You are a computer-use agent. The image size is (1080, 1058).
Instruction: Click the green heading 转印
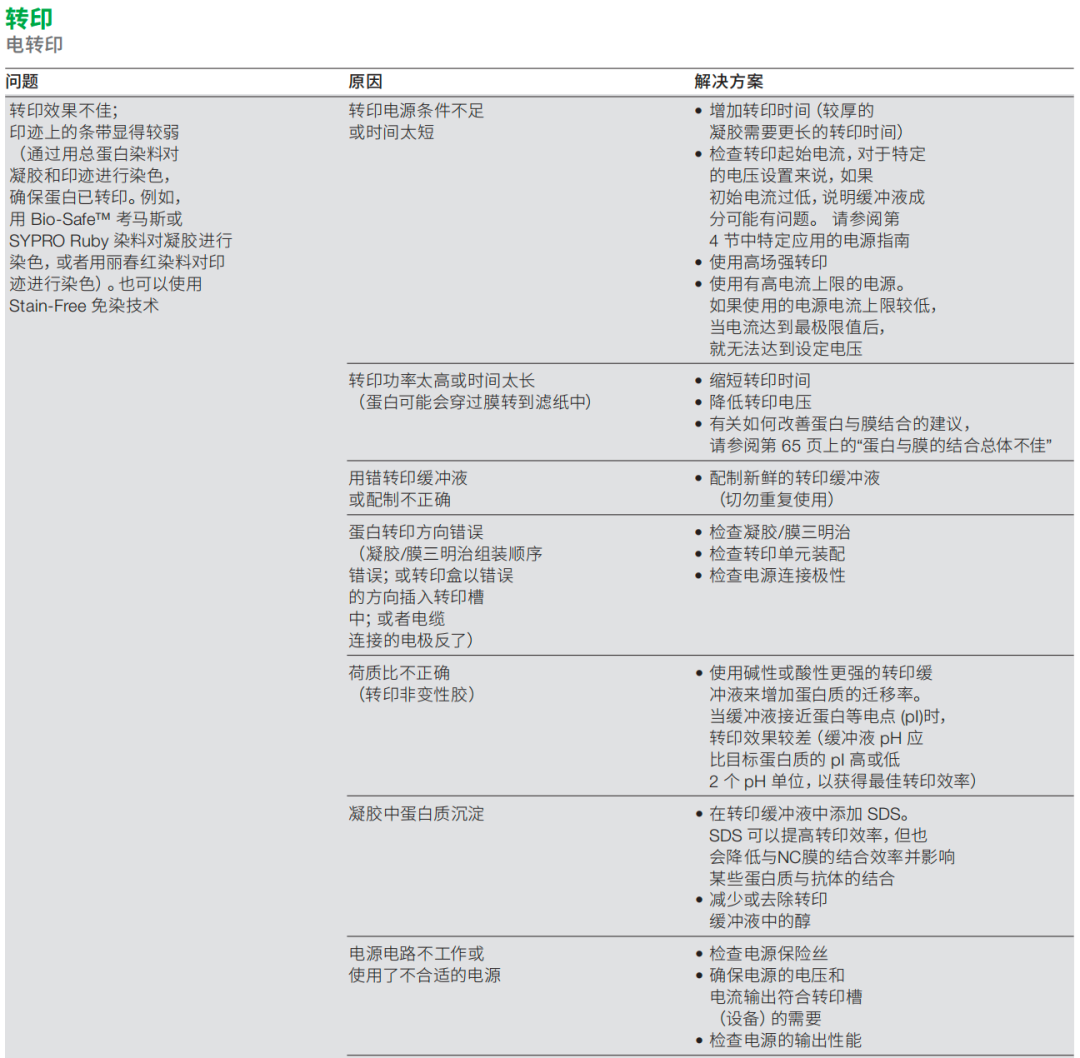pos(29,18)
